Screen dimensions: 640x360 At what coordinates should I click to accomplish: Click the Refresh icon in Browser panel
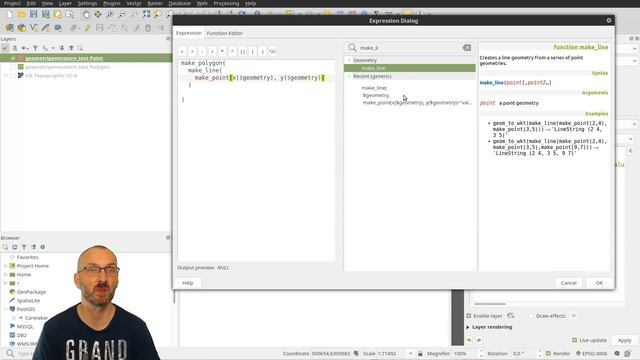[15, 247]
